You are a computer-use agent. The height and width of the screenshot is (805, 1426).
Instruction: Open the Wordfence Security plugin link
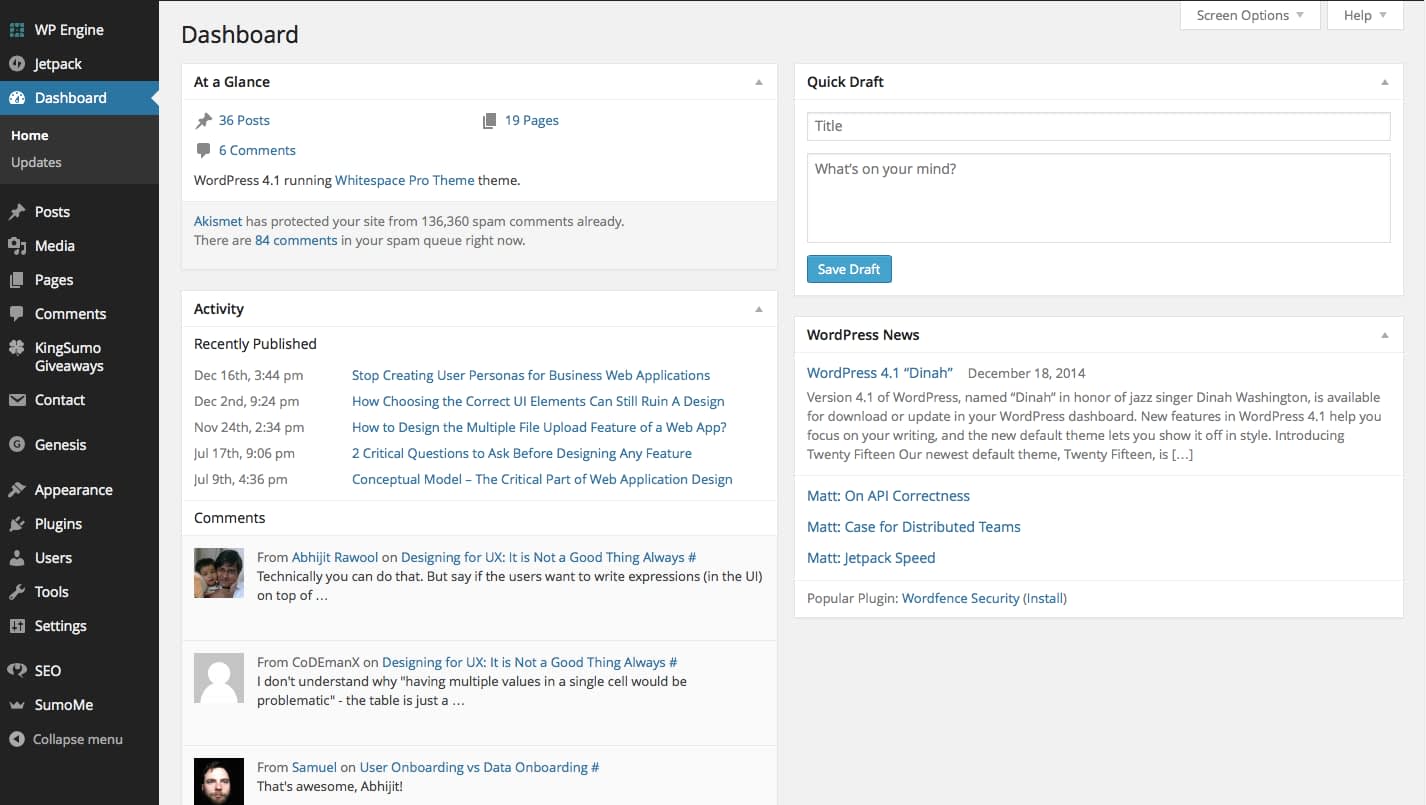click(x=961, y=598)
